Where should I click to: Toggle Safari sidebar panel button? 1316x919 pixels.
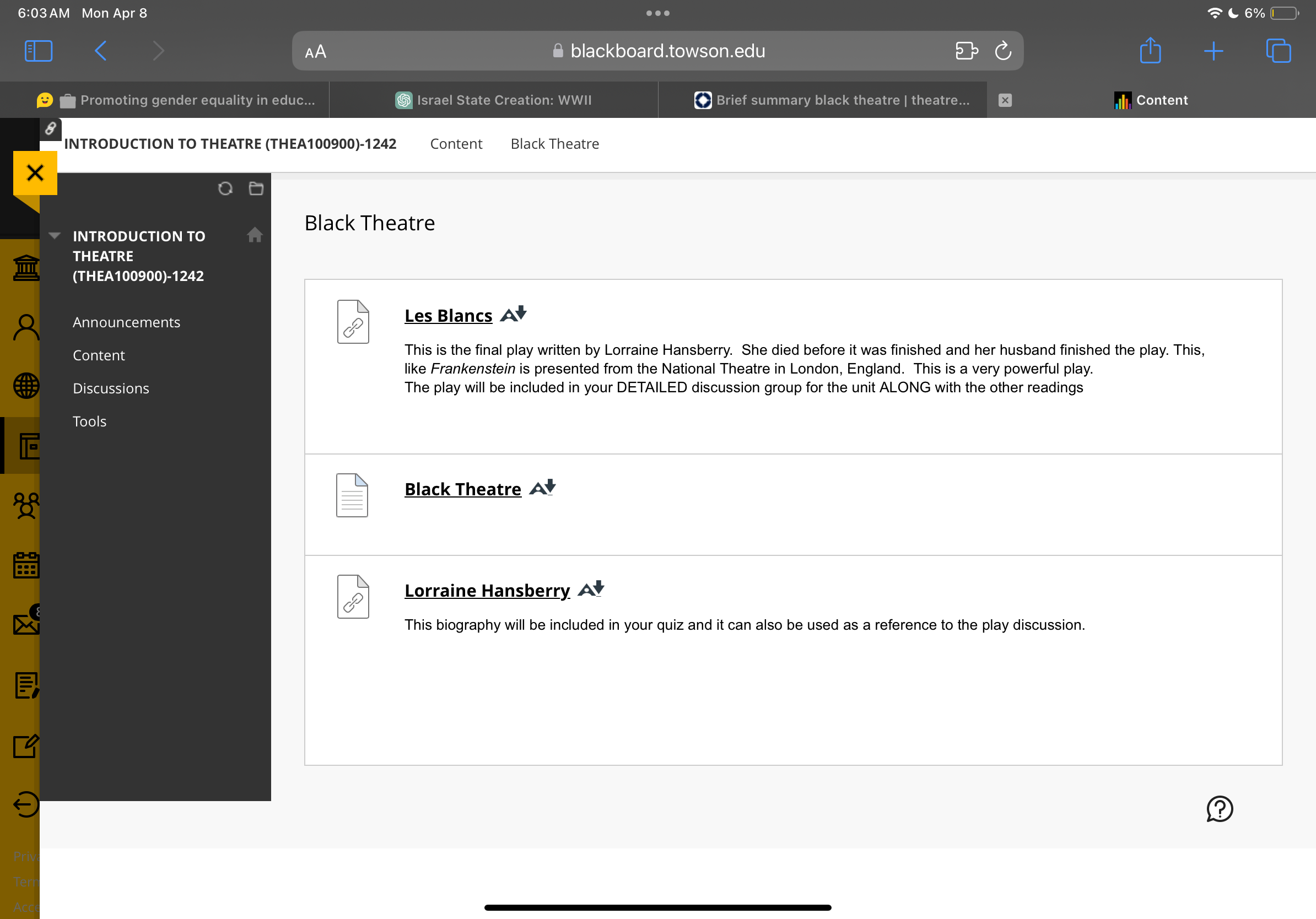[39, 51]
